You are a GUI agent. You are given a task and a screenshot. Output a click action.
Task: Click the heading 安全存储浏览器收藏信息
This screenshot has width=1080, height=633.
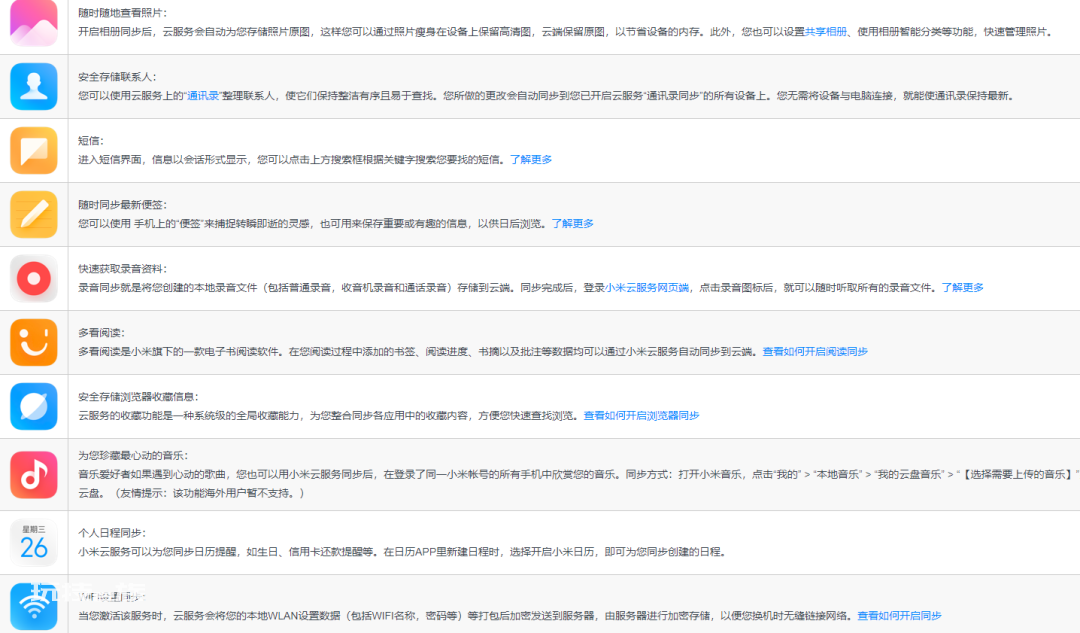(x=138, y=397)
